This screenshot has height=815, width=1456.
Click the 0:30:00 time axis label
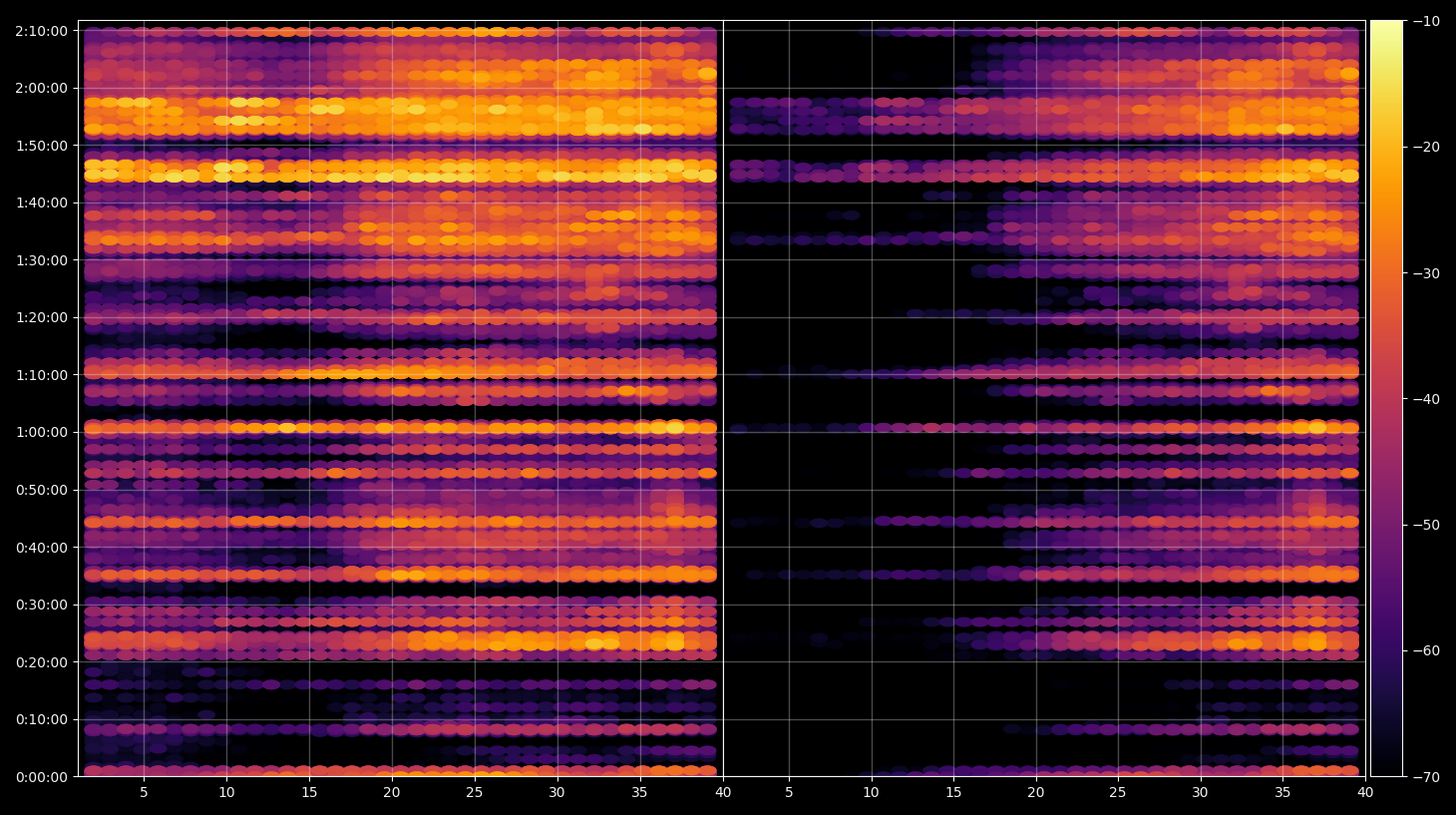coord(41,605)
